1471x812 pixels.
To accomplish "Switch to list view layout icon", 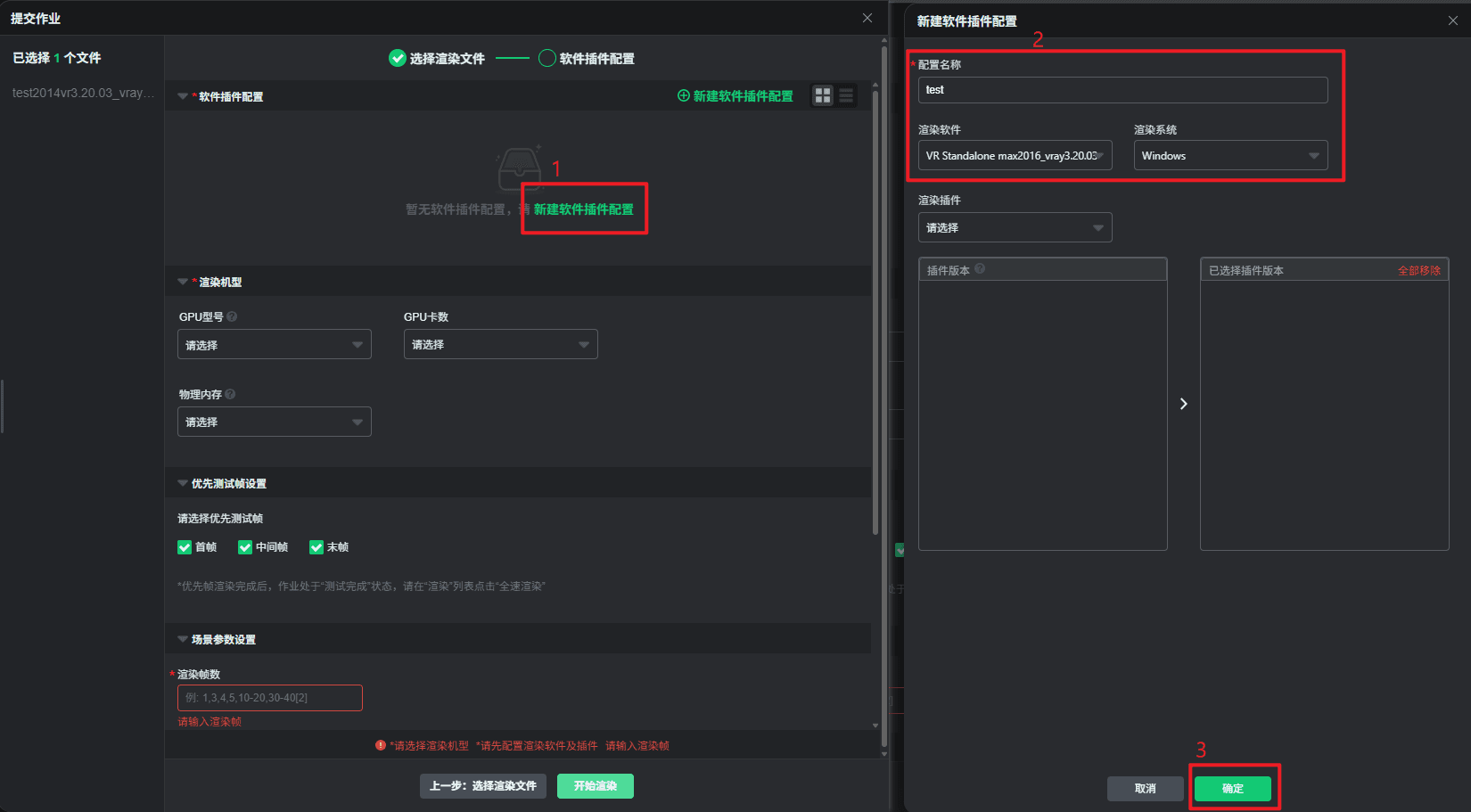I will 846,95.
